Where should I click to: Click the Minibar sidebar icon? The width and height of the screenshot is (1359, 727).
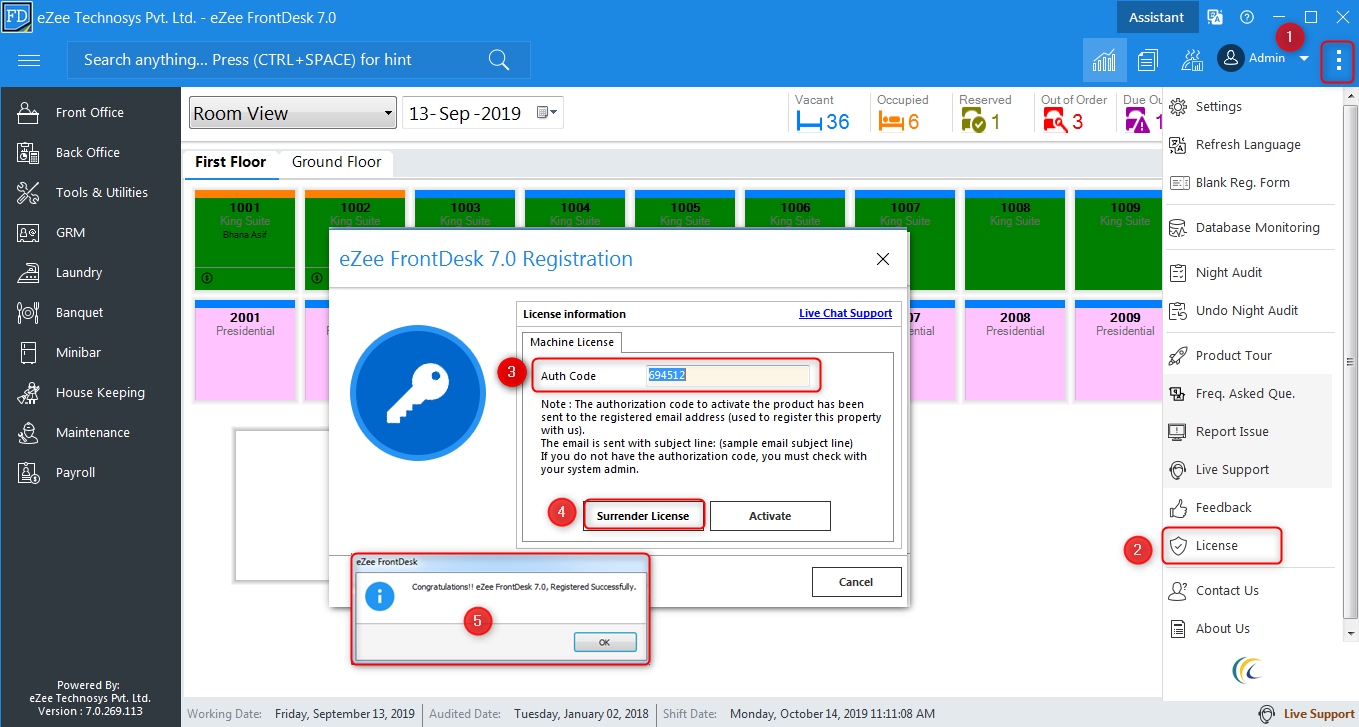[28, 353]
